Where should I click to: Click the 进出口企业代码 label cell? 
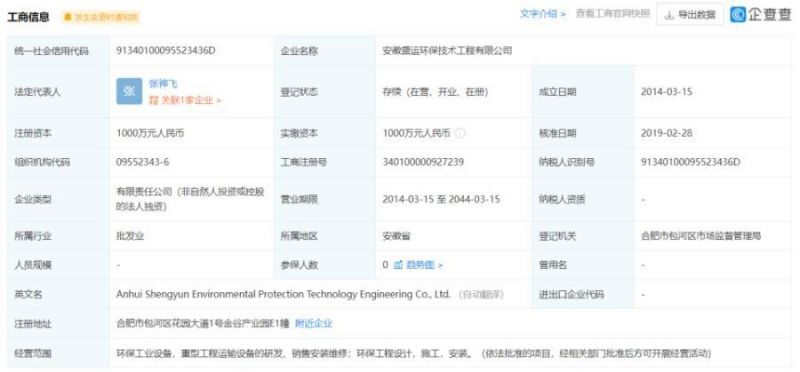click(x=583, y=294)
